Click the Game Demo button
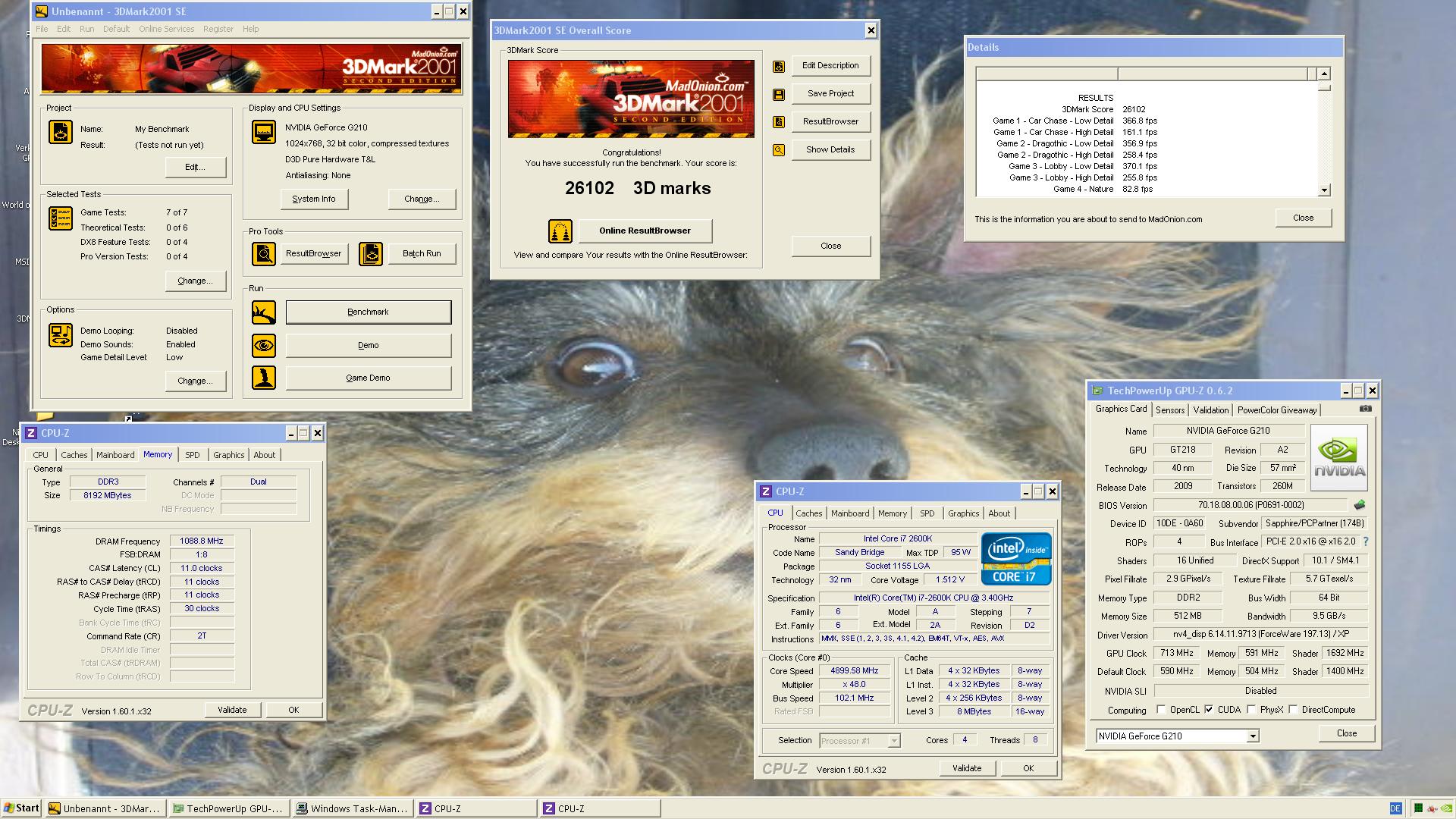The image size is (1456, 819). coord(369,378)
